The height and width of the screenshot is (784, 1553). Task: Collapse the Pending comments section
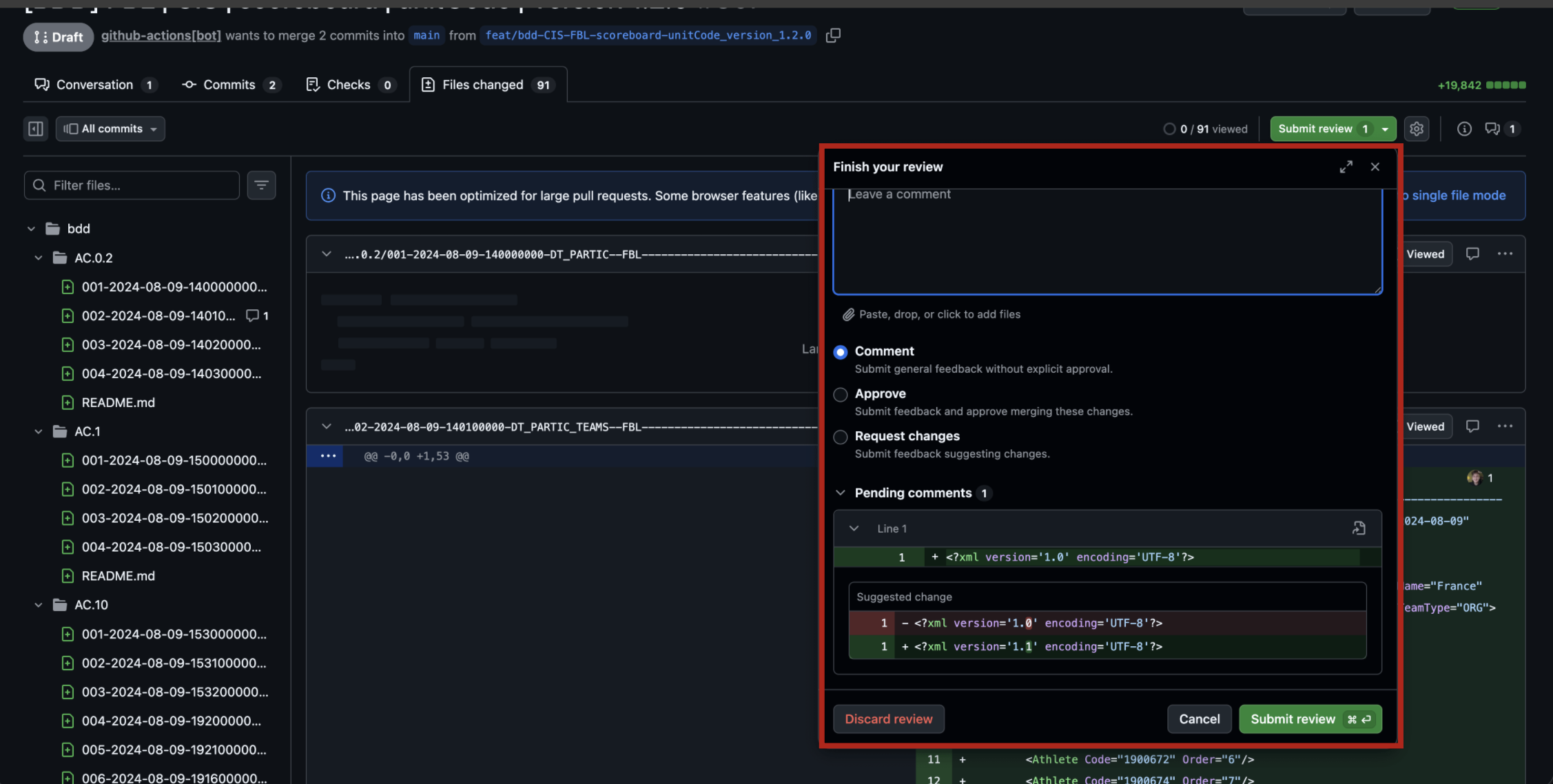point(840,493)
